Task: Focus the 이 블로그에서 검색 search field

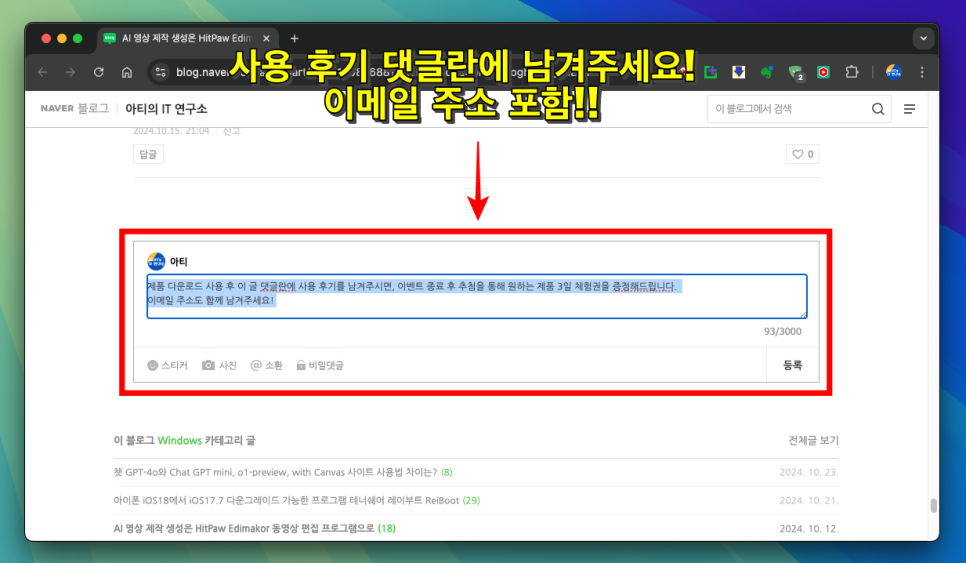Action: (x=789, y=109)
